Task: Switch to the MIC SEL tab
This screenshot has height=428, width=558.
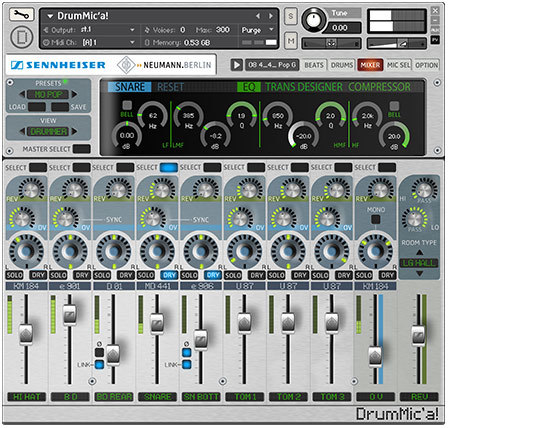Action: coord(398,65)
